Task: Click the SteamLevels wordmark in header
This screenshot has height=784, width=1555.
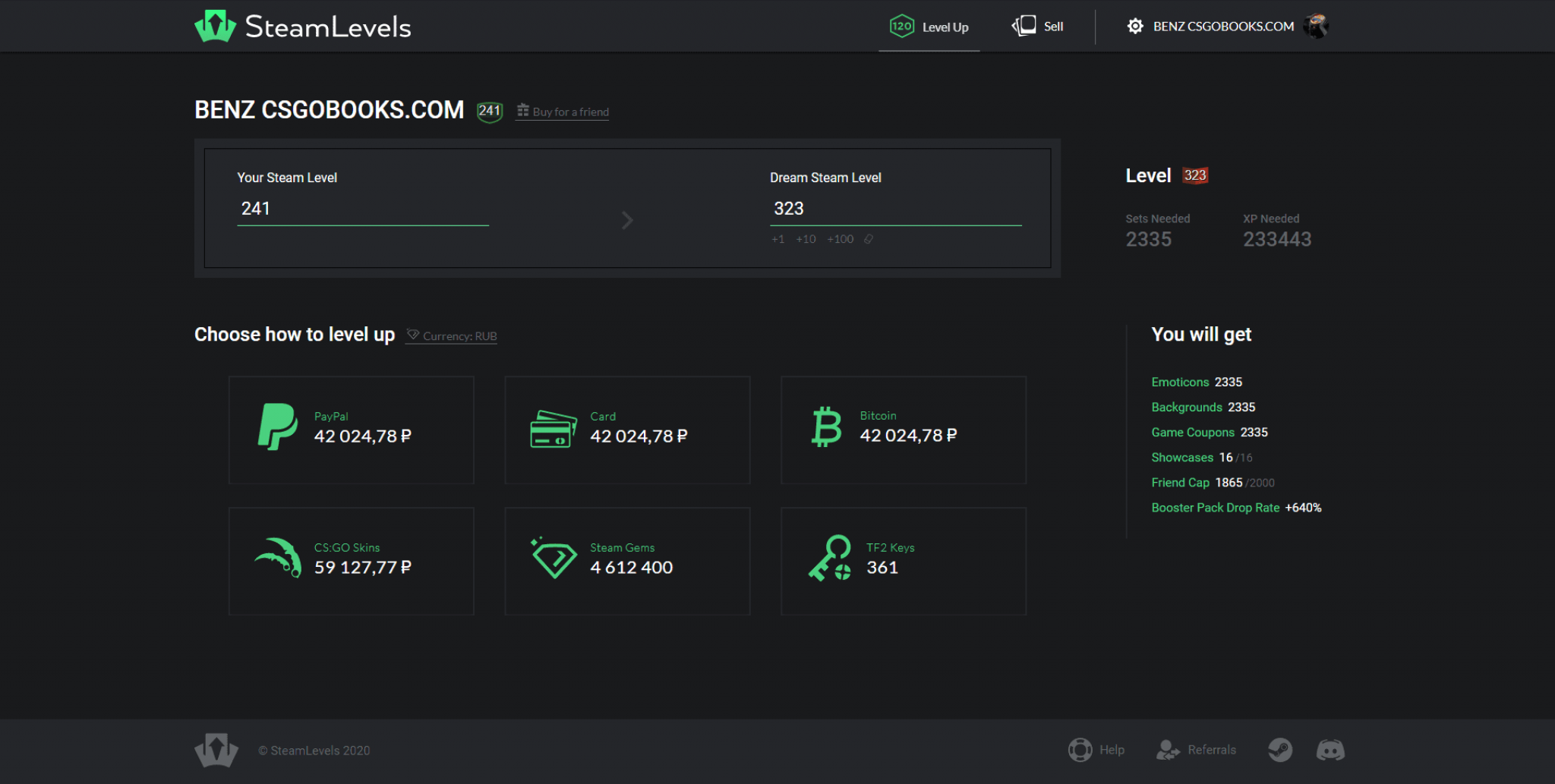Action: (328, 27)
